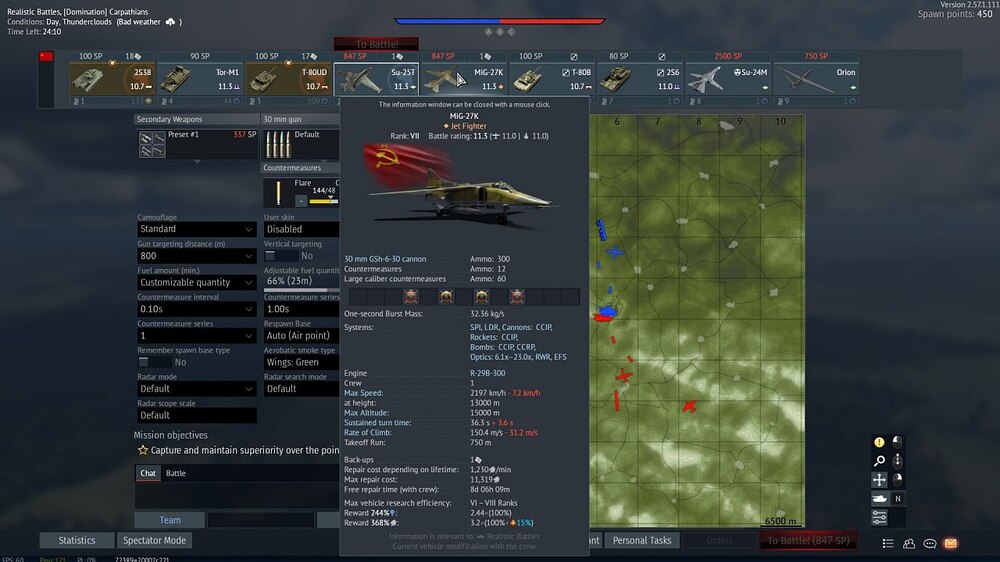Open the Countermeasure series dropdown showing 1

click(196, 336)
